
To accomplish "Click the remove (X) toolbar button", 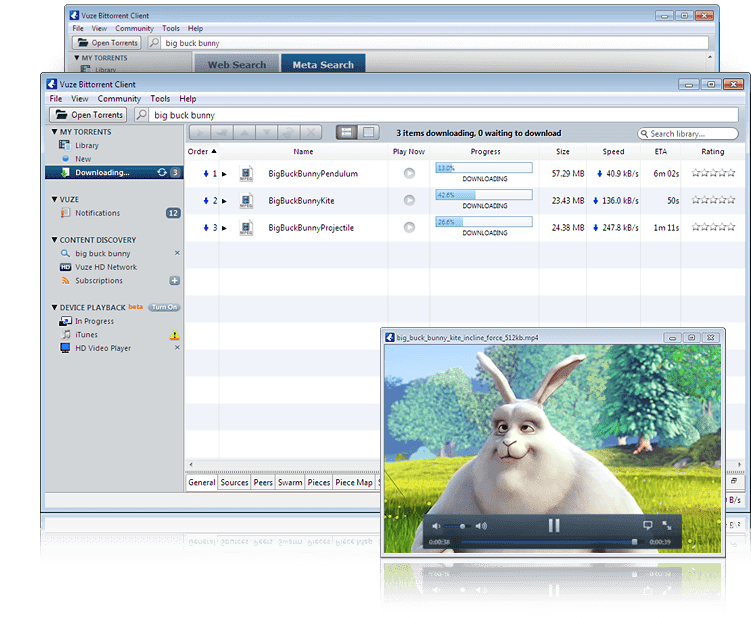I will 311,133.
